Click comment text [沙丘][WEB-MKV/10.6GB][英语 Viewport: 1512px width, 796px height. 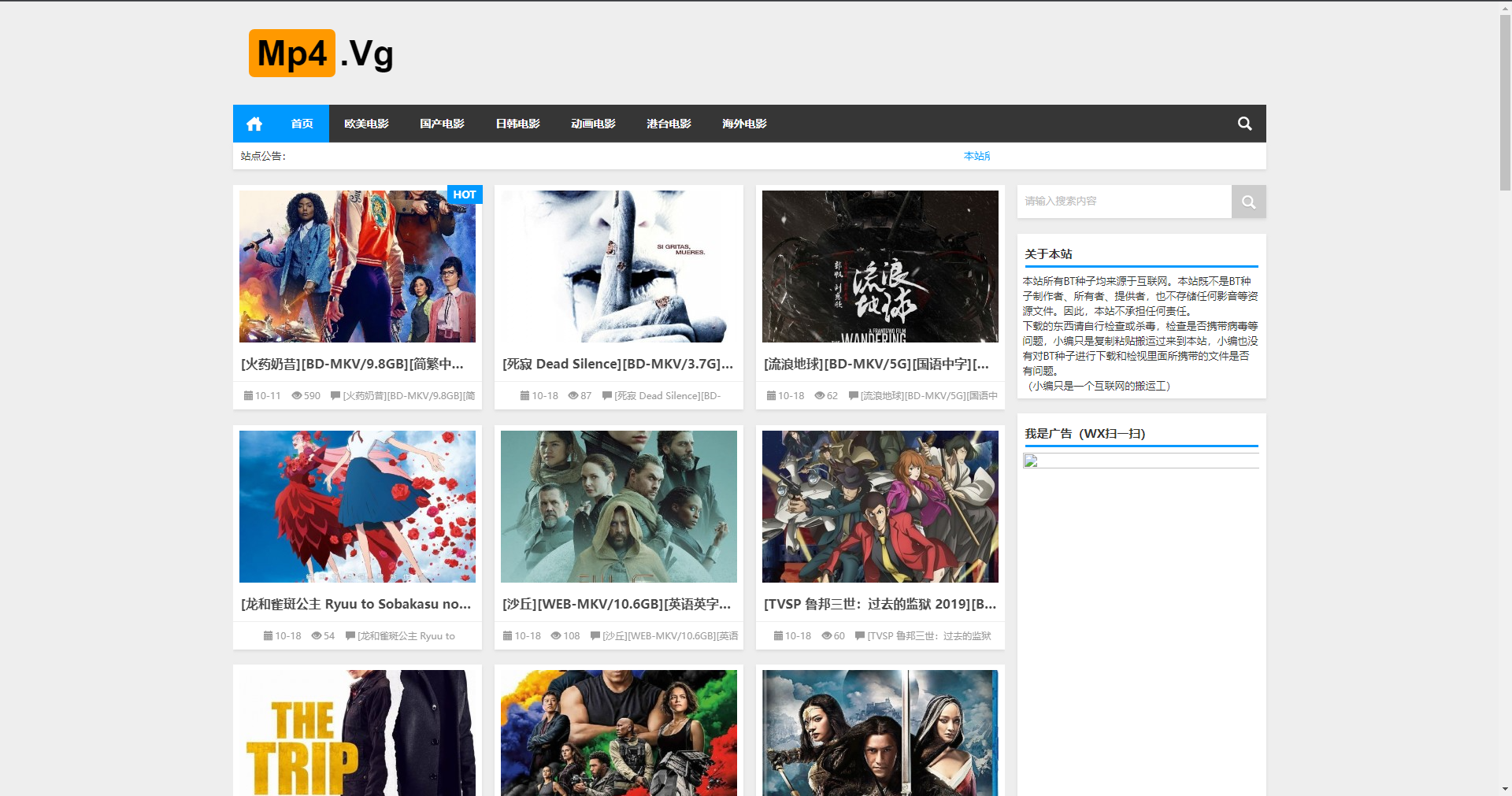(x=670, y=635)
